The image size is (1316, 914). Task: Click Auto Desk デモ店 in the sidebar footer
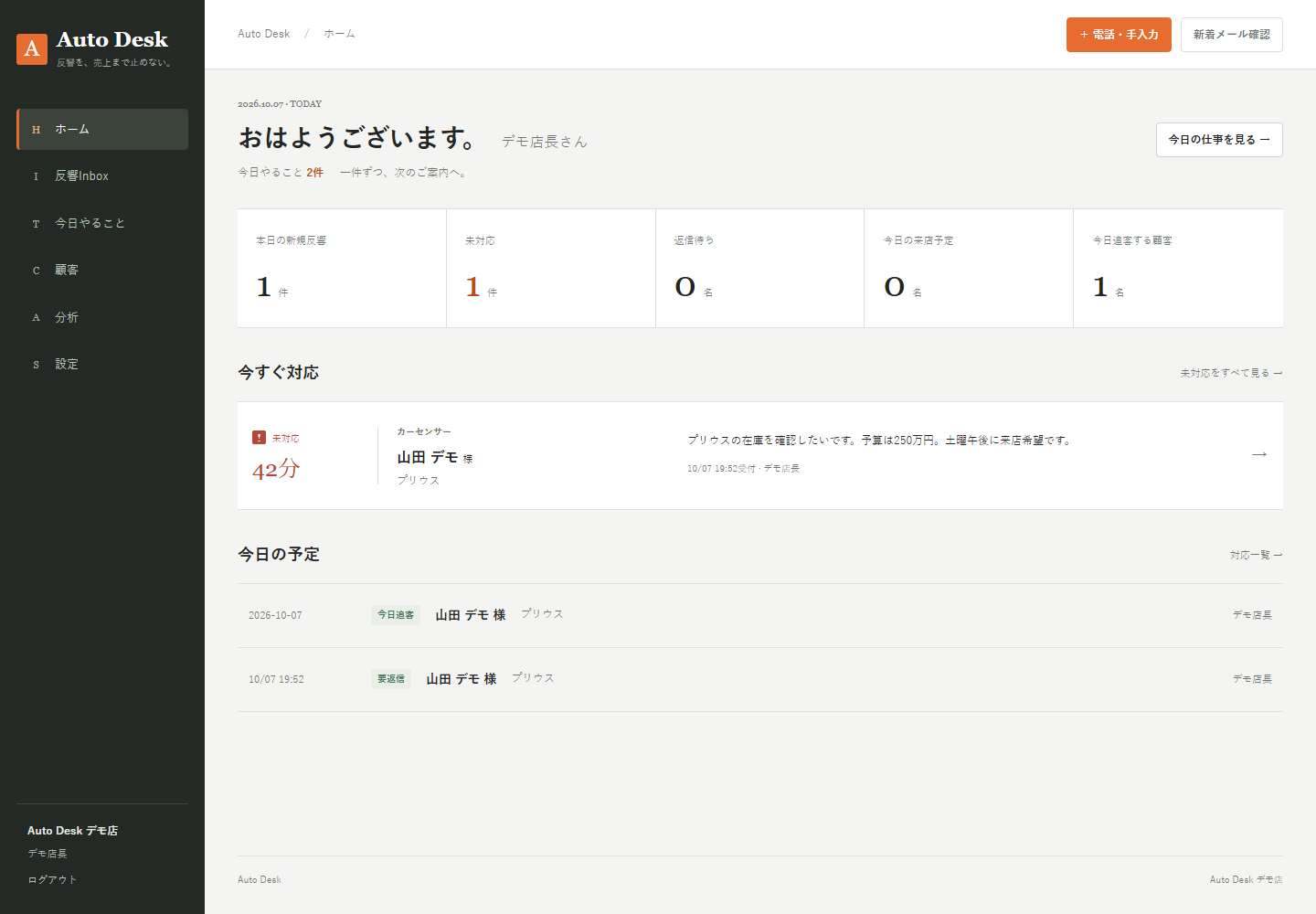pyautogui.click(x=72, y=831)
